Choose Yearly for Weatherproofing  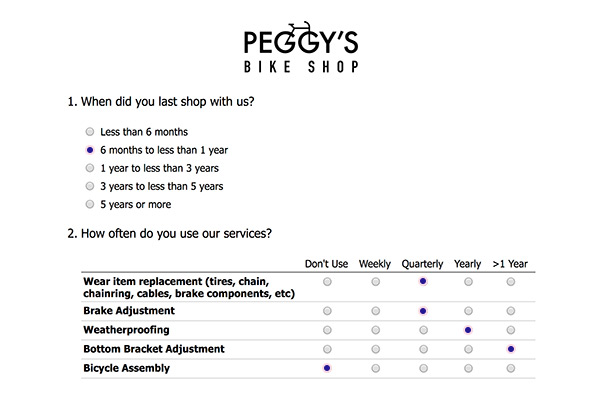pos(467,330)
